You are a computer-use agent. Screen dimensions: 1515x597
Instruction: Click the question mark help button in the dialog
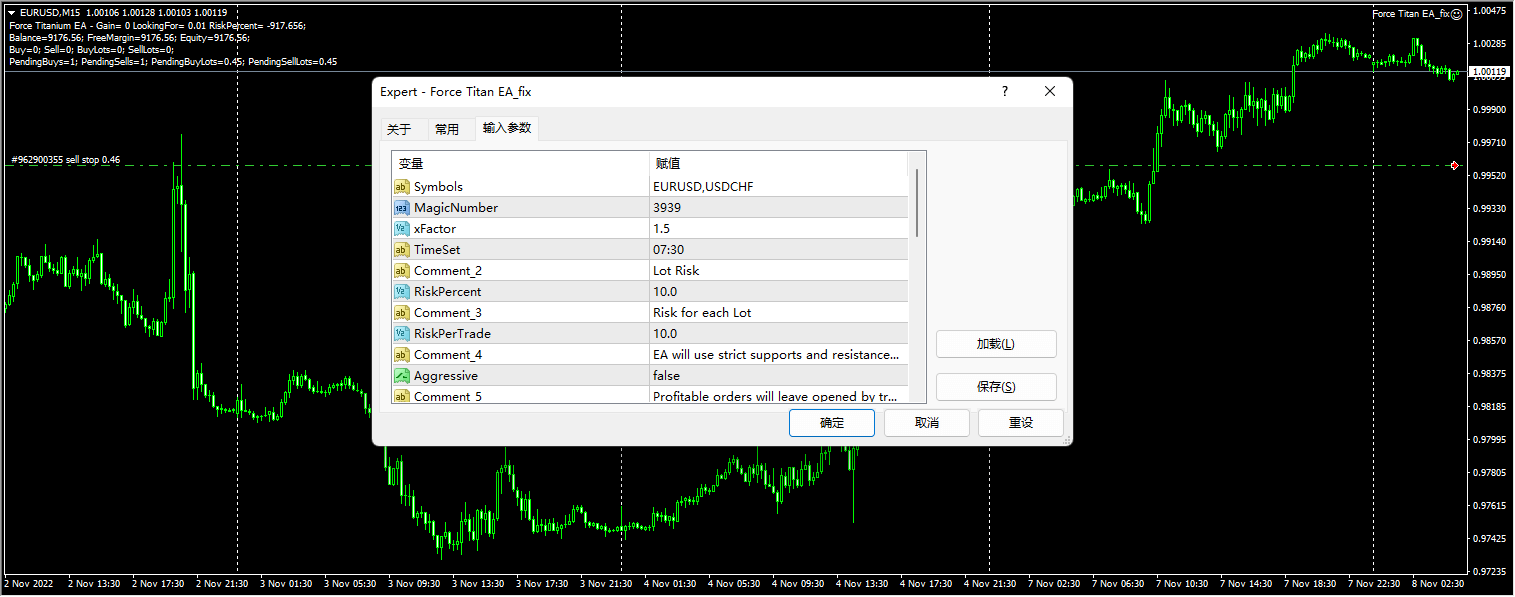click(x=1005, y=91)
